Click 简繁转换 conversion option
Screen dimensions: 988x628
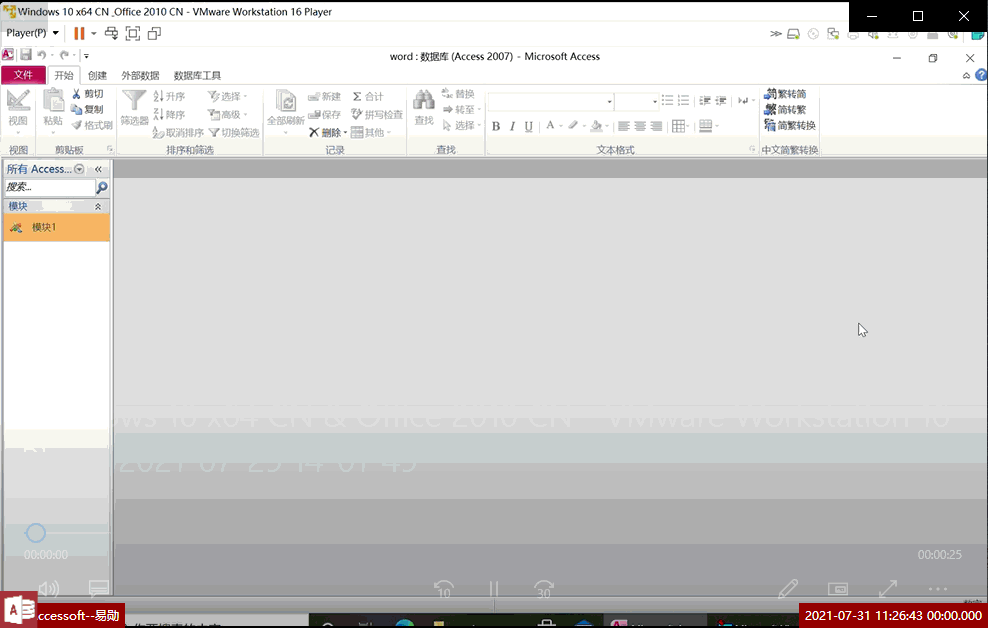click(790, 125)
